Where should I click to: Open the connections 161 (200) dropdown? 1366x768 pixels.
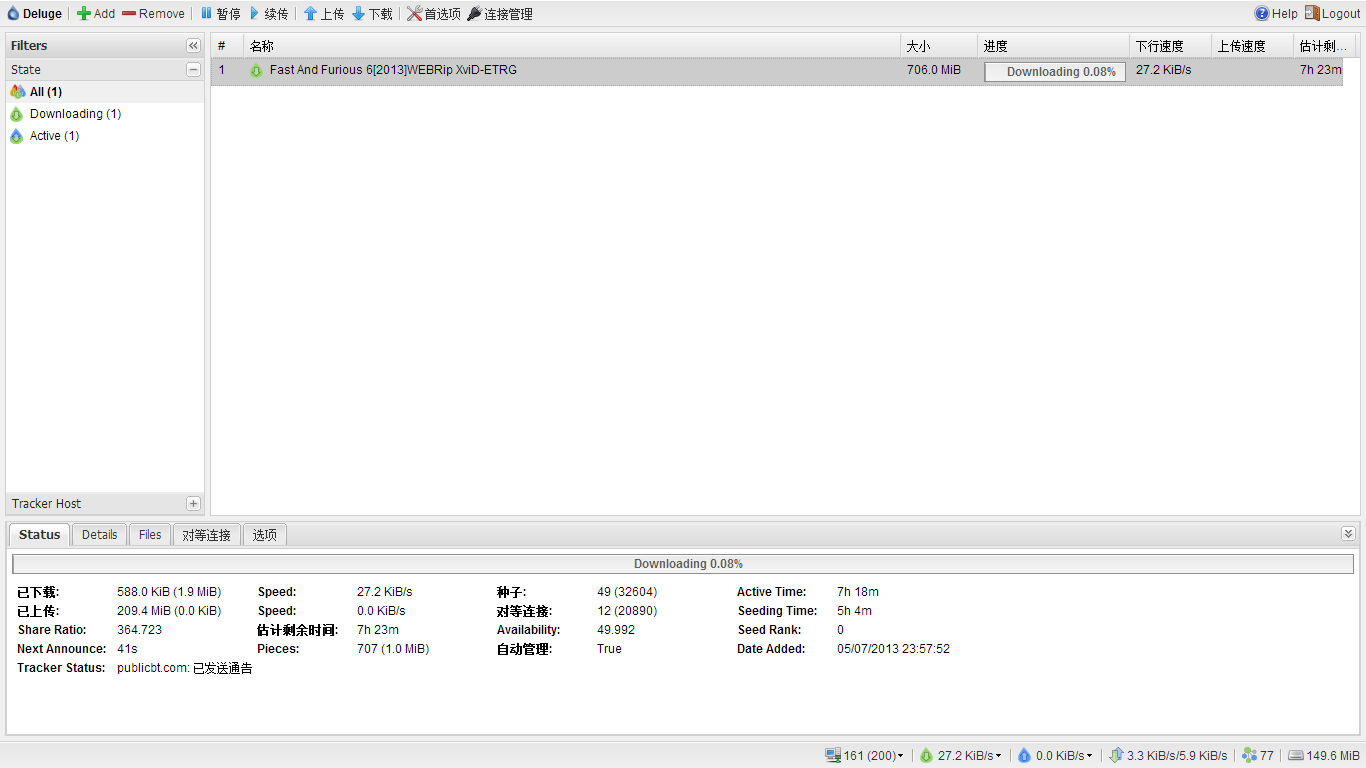point(864,756)
